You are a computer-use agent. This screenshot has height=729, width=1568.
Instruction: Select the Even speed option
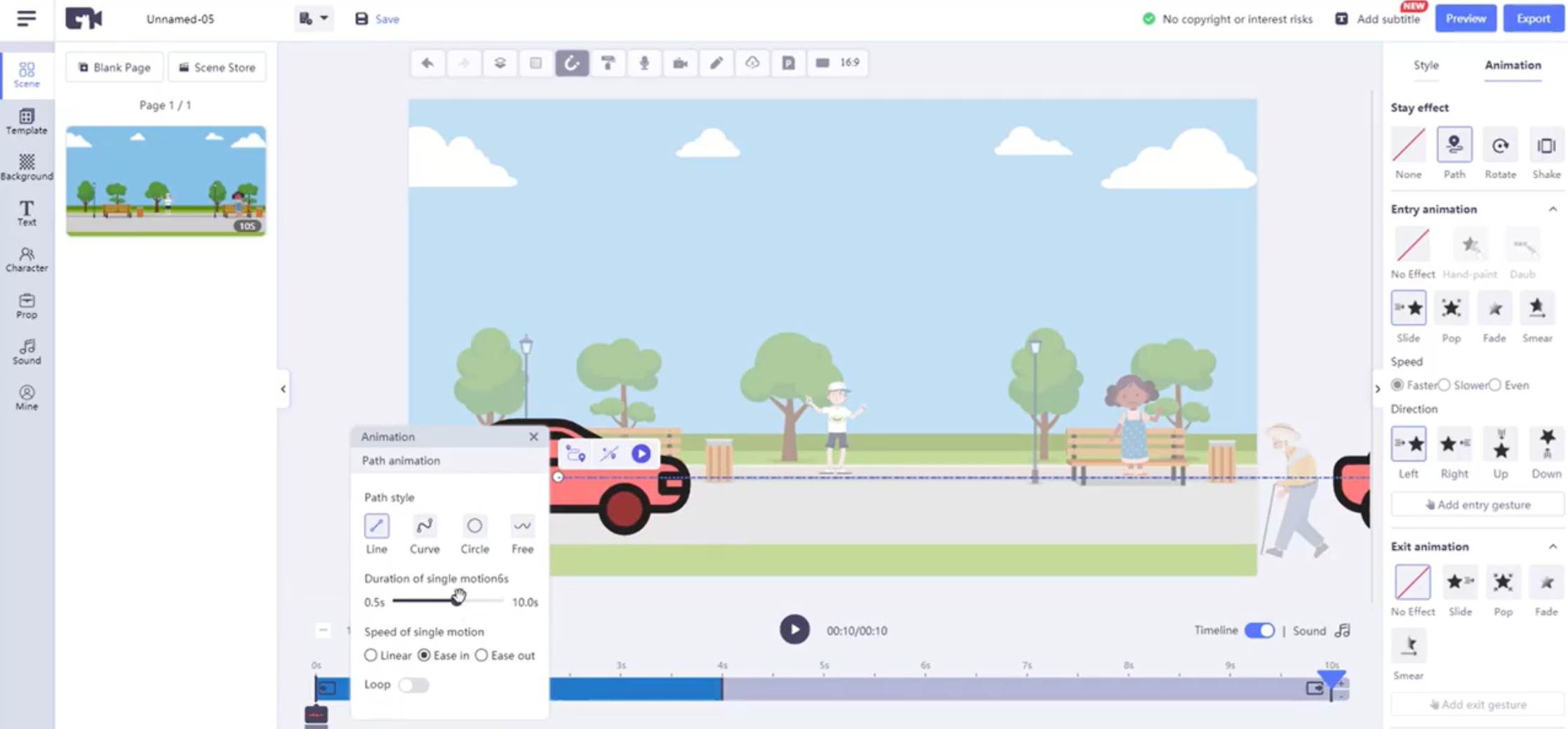coord(1495,385)
